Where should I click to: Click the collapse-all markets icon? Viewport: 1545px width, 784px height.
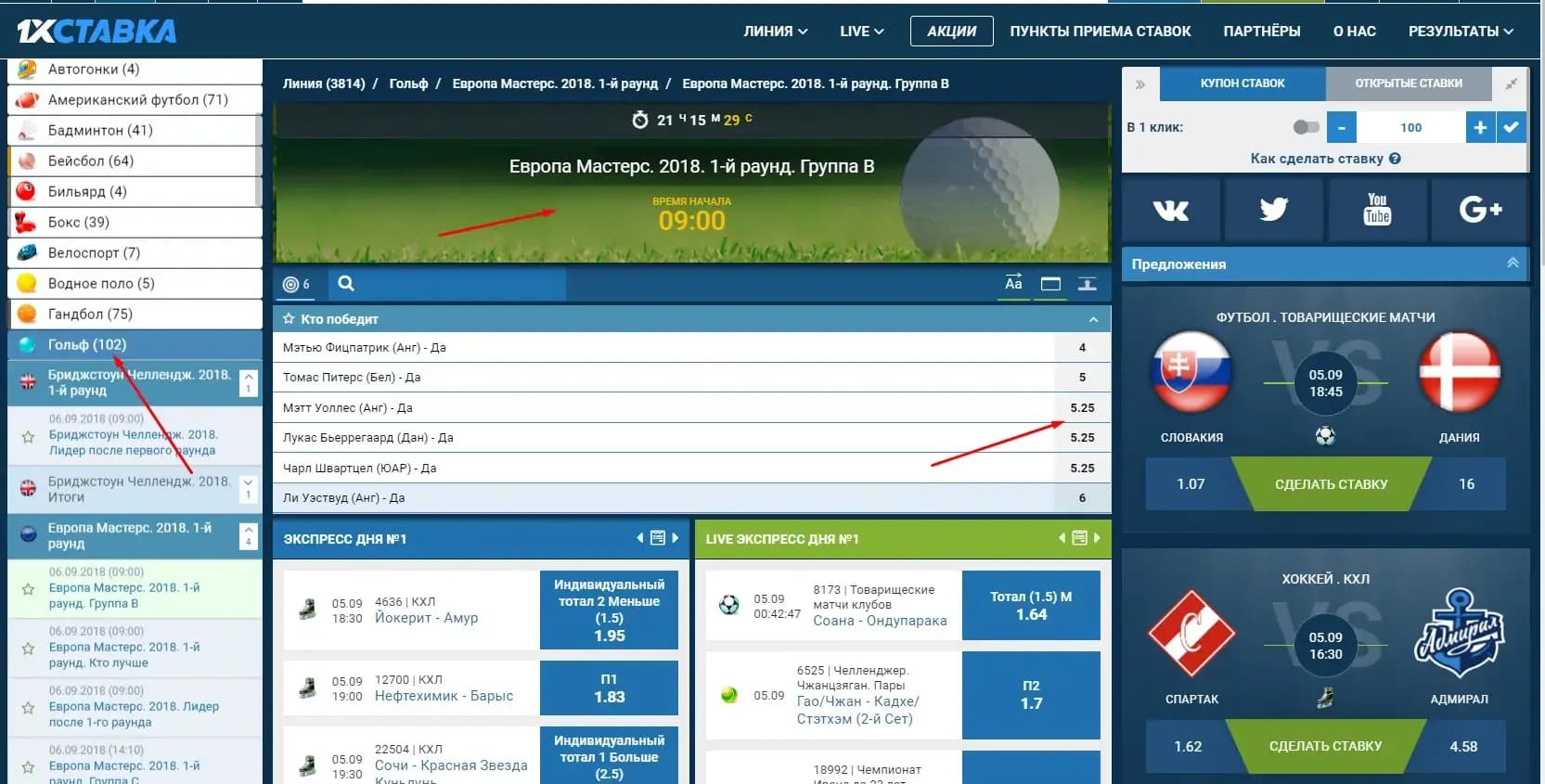1088,284
